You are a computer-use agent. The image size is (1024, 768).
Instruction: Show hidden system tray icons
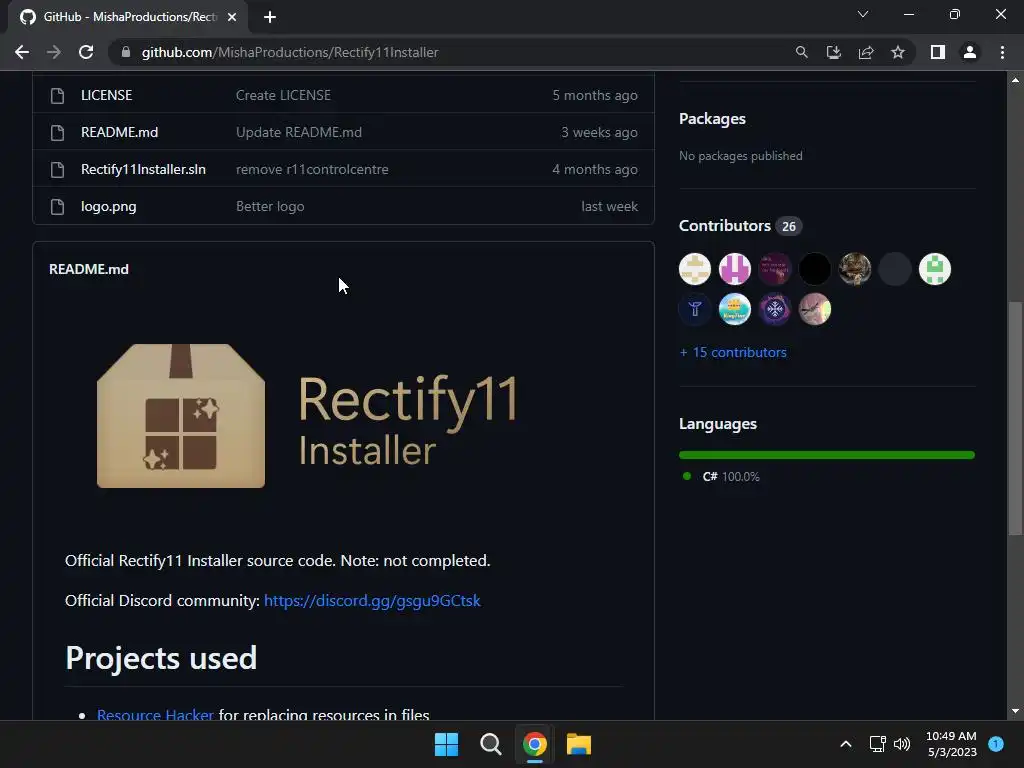(846, 744)
